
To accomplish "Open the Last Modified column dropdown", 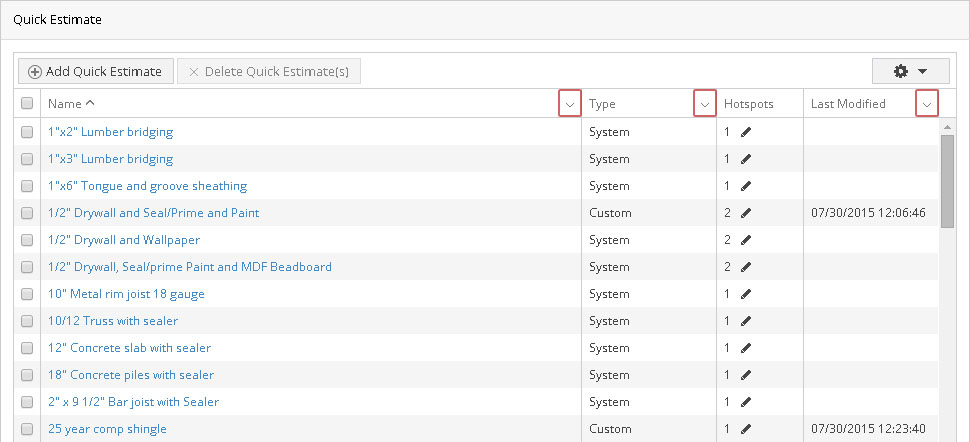I will 927,104.
